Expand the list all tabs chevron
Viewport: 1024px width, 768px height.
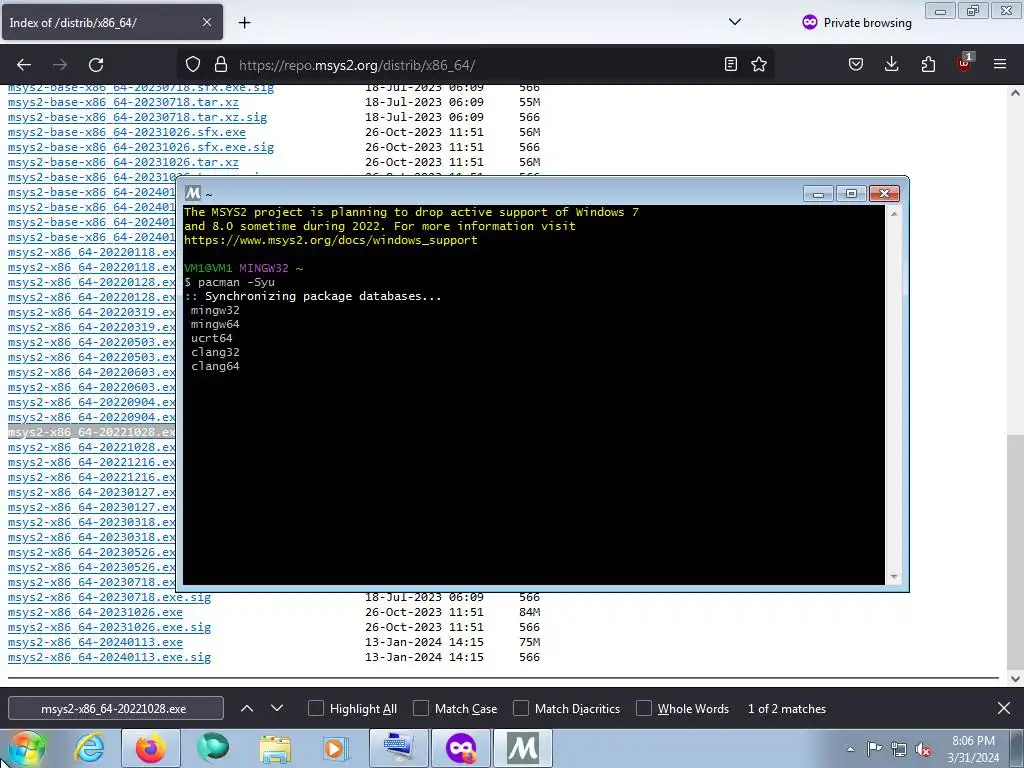pos(735,22)
